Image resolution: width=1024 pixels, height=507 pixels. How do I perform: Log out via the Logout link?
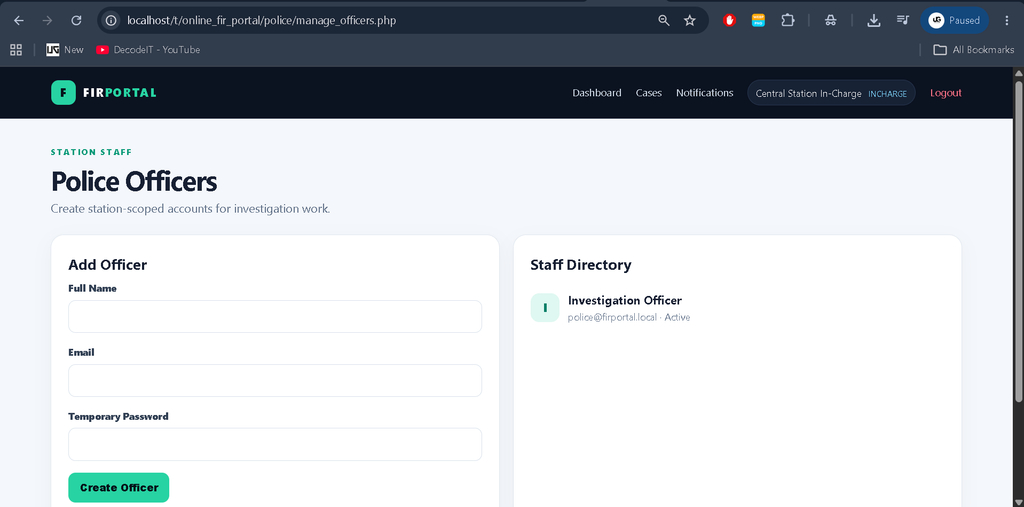946,93
